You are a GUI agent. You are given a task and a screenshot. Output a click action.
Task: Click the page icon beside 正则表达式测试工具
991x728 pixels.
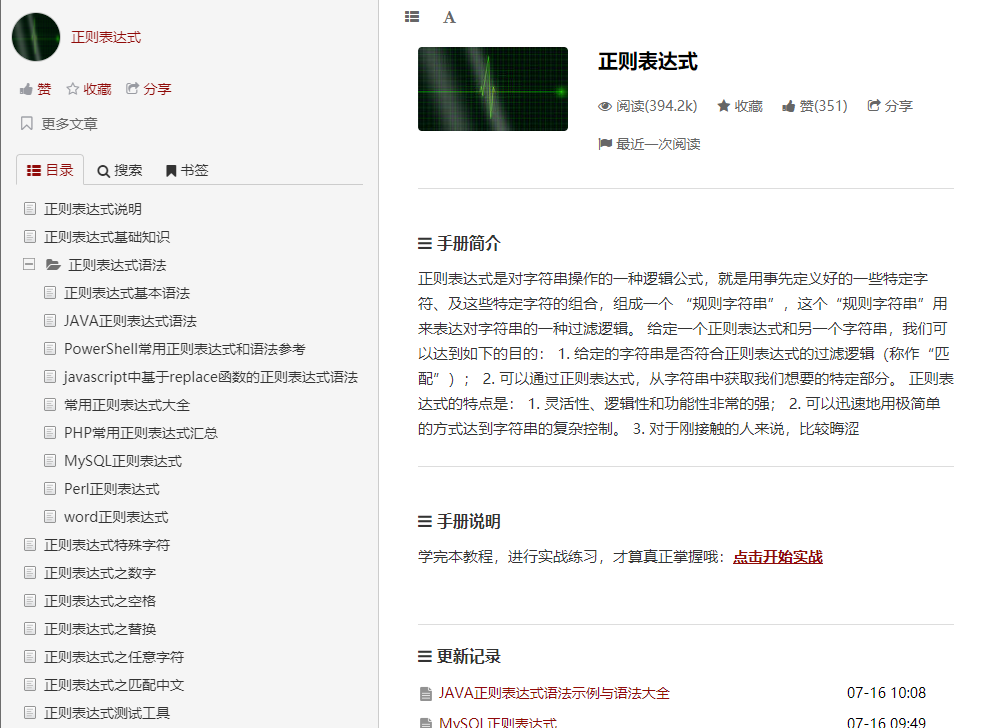pos(30,712)
